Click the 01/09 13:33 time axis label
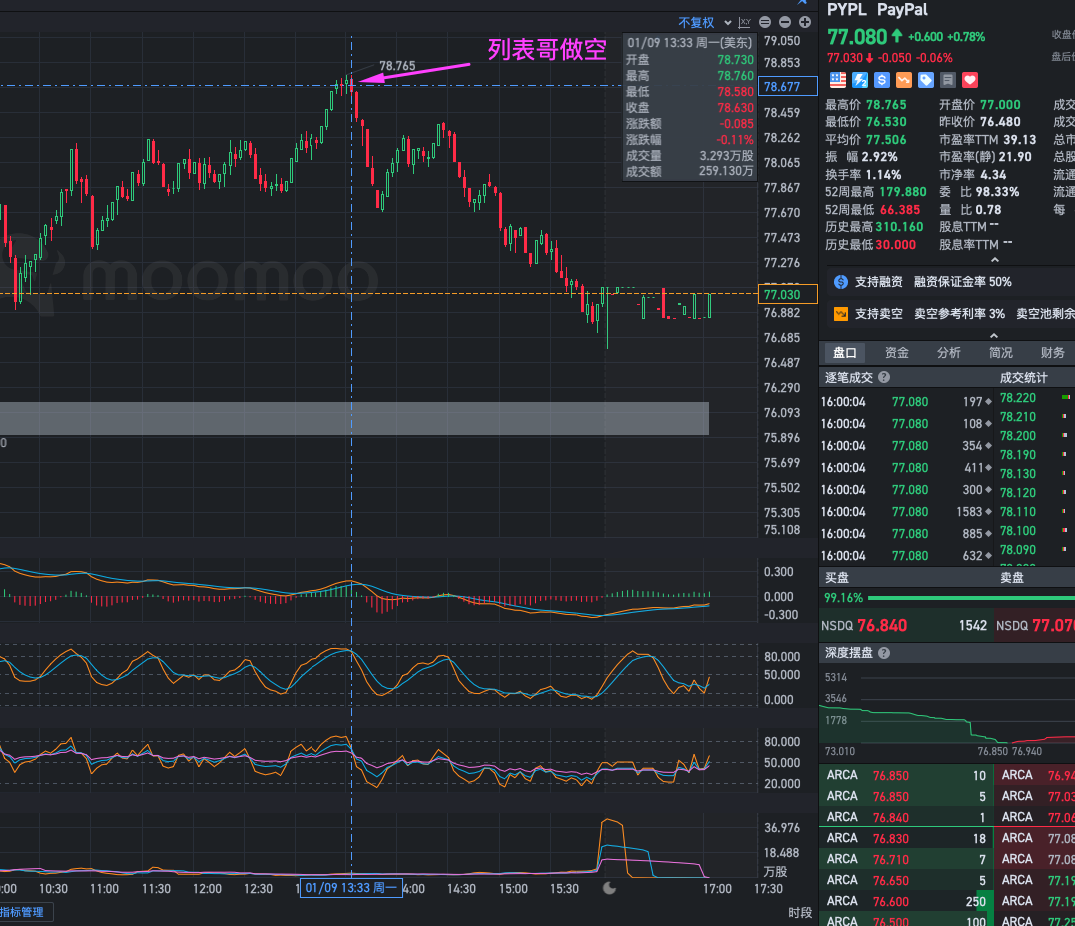The image size is (1075, 926). pos(351,888)
